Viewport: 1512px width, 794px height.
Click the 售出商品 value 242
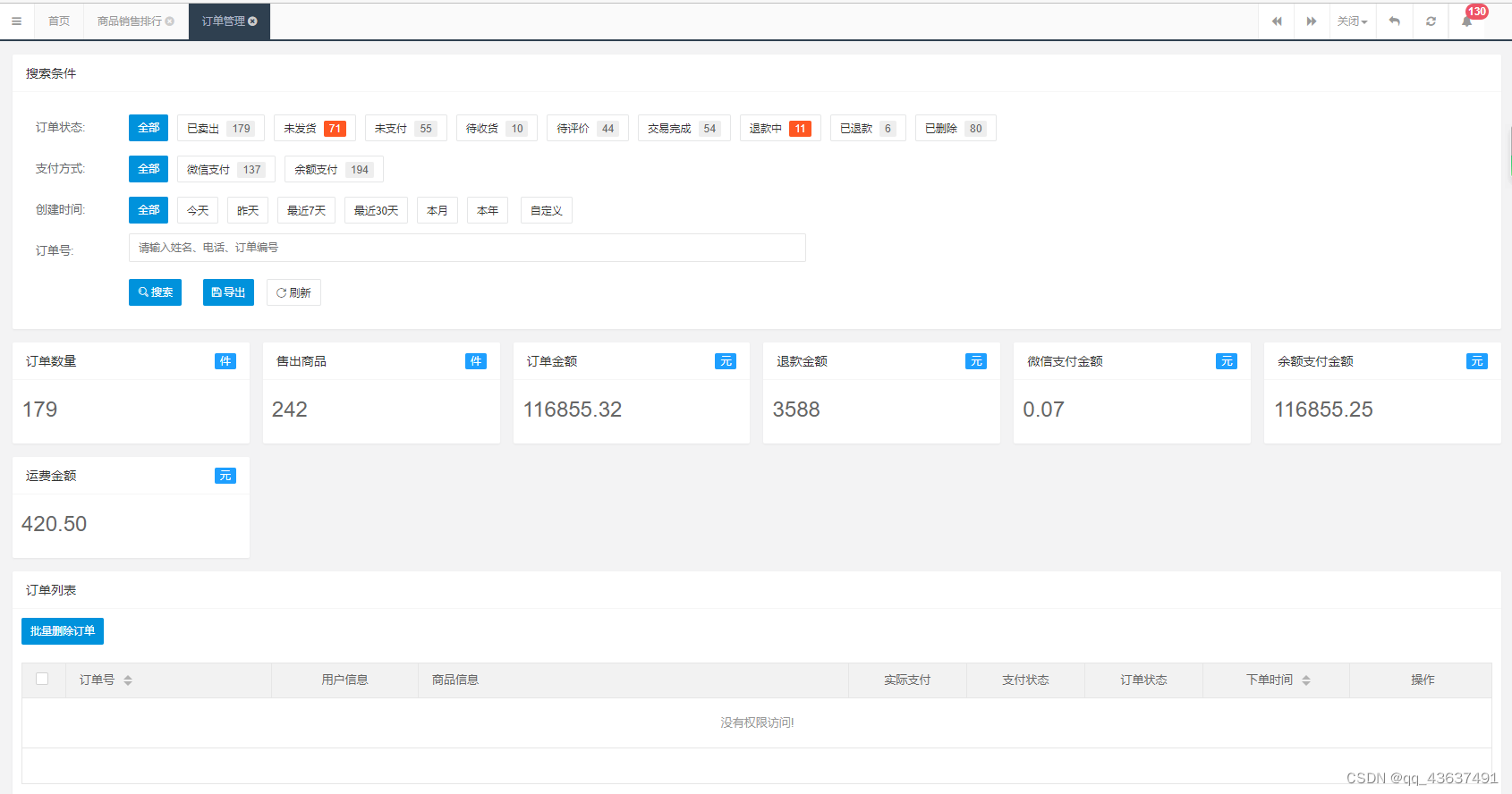[x=289, y=410]
